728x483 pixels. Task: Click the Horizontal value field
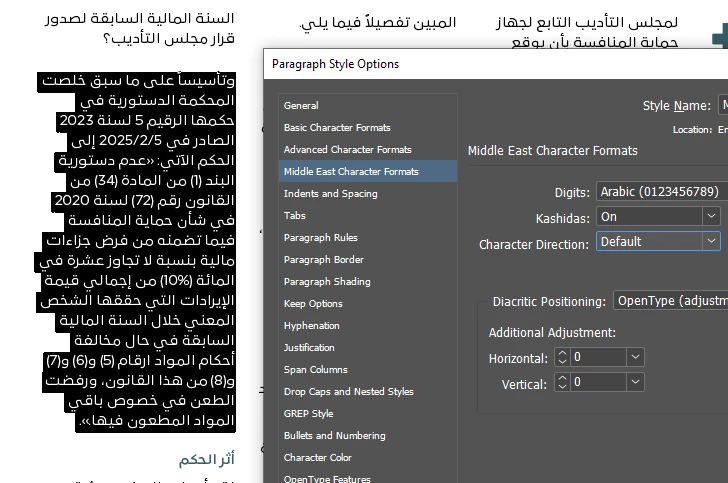598,357
